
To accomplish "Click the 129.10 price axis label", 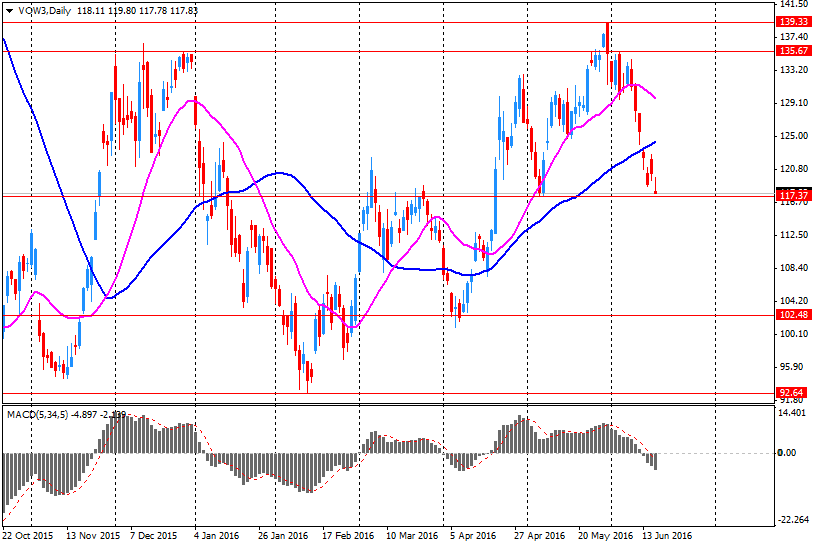I will [794, 103].
